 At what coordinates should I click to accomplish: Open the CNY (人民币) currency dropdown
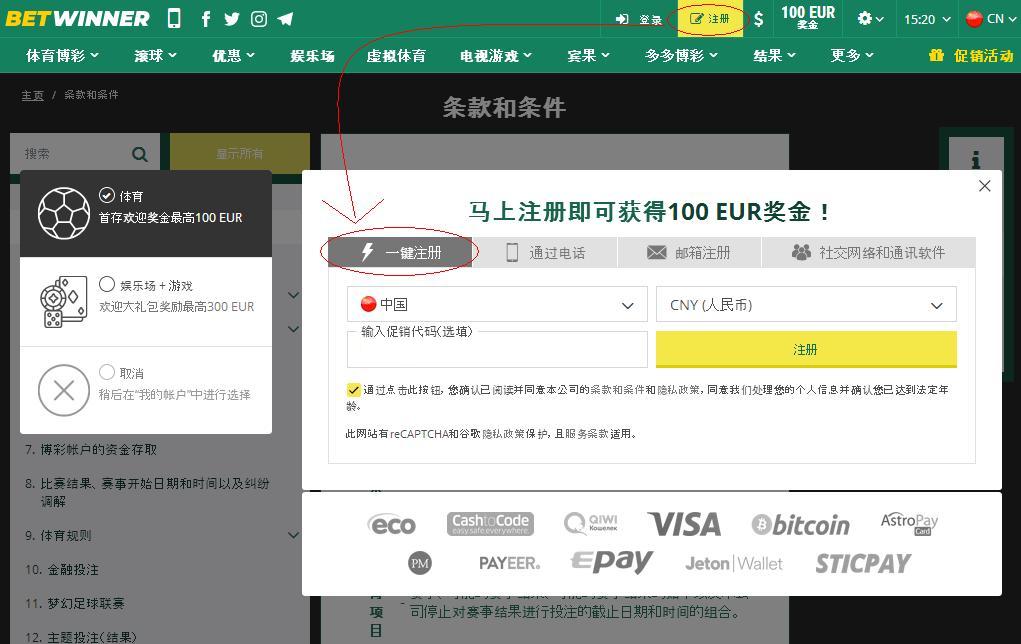point(806,304)
